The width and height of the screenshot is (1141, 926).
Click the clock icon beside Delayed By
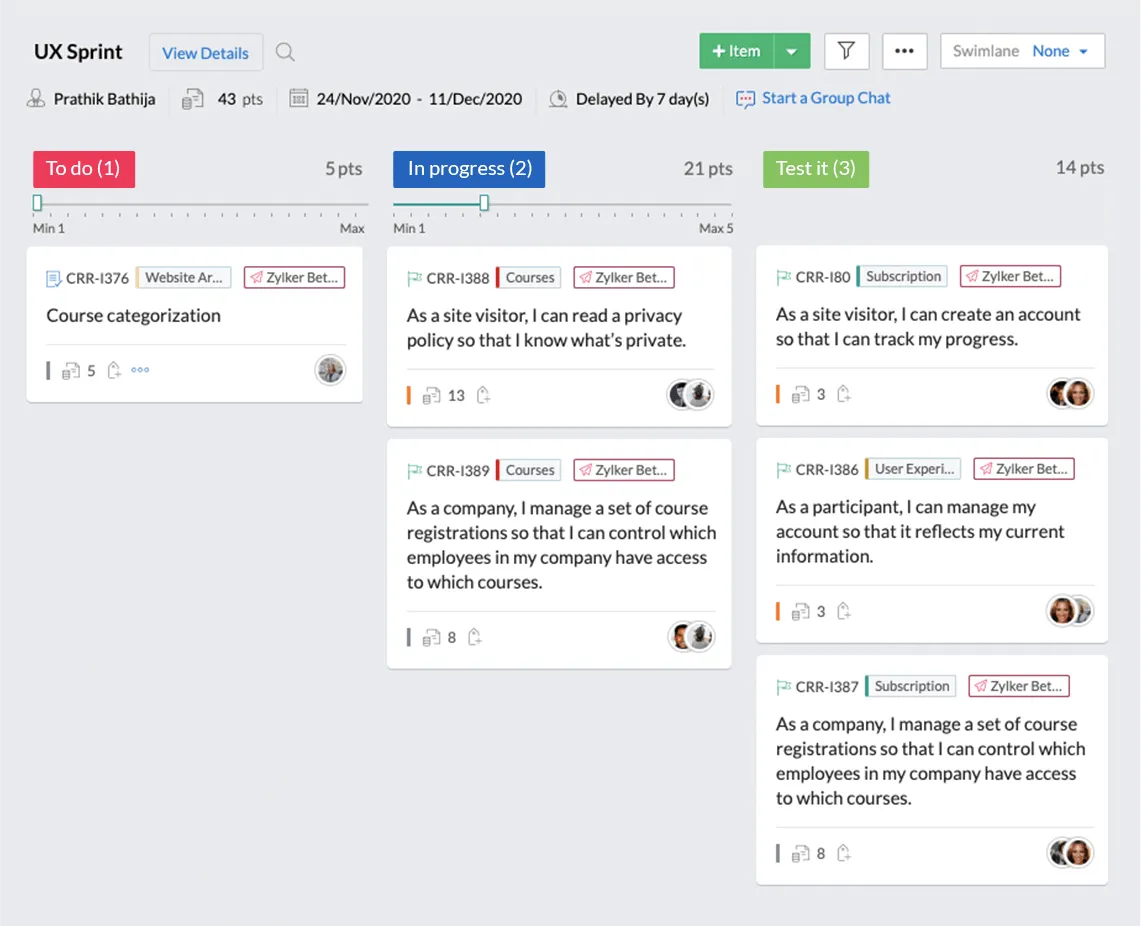tap(558, 98)
